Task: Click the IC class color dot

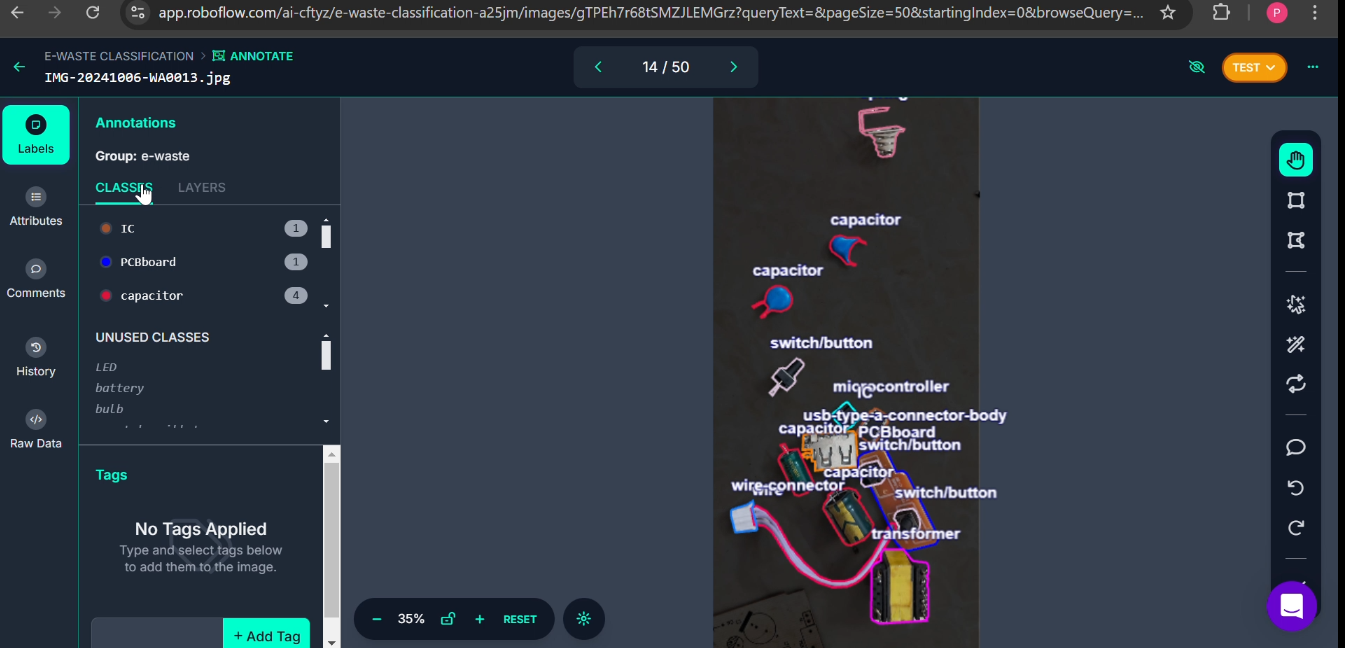Action: (106, 229)
